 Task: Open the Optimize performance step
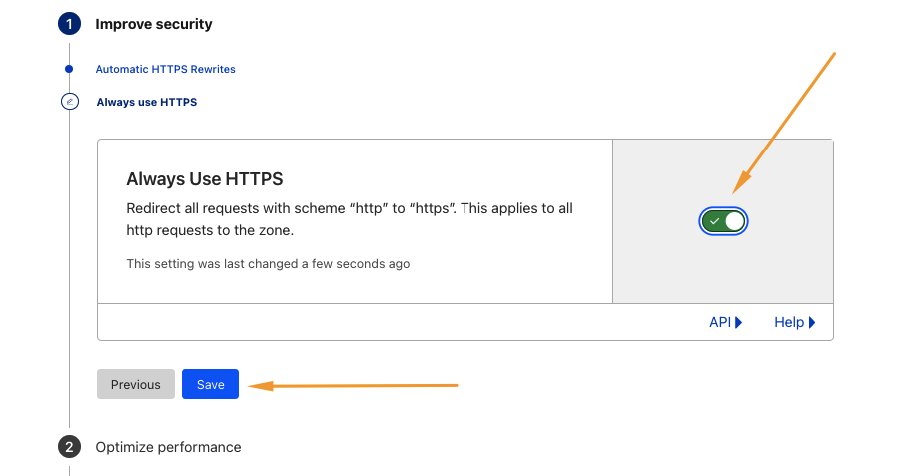point(168,447)
